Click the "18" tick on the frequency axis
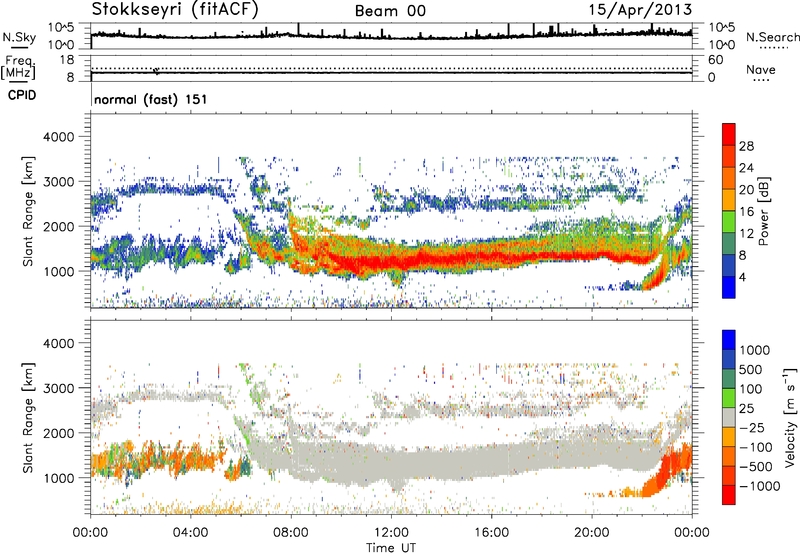The height and width of the screenshot is (554, 800). 67,60
